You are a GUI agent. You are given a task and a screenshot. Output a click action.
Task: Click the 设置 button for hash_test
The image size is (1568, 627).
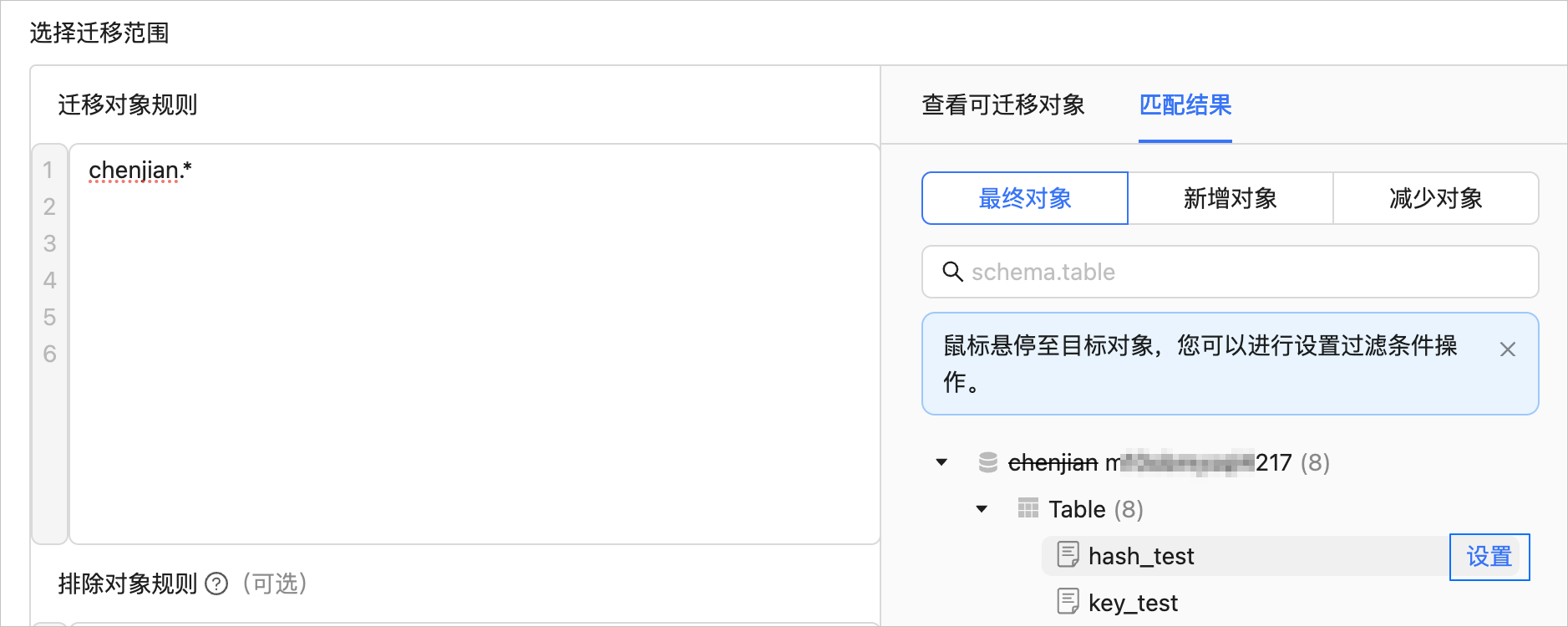tap(1489, 557)
